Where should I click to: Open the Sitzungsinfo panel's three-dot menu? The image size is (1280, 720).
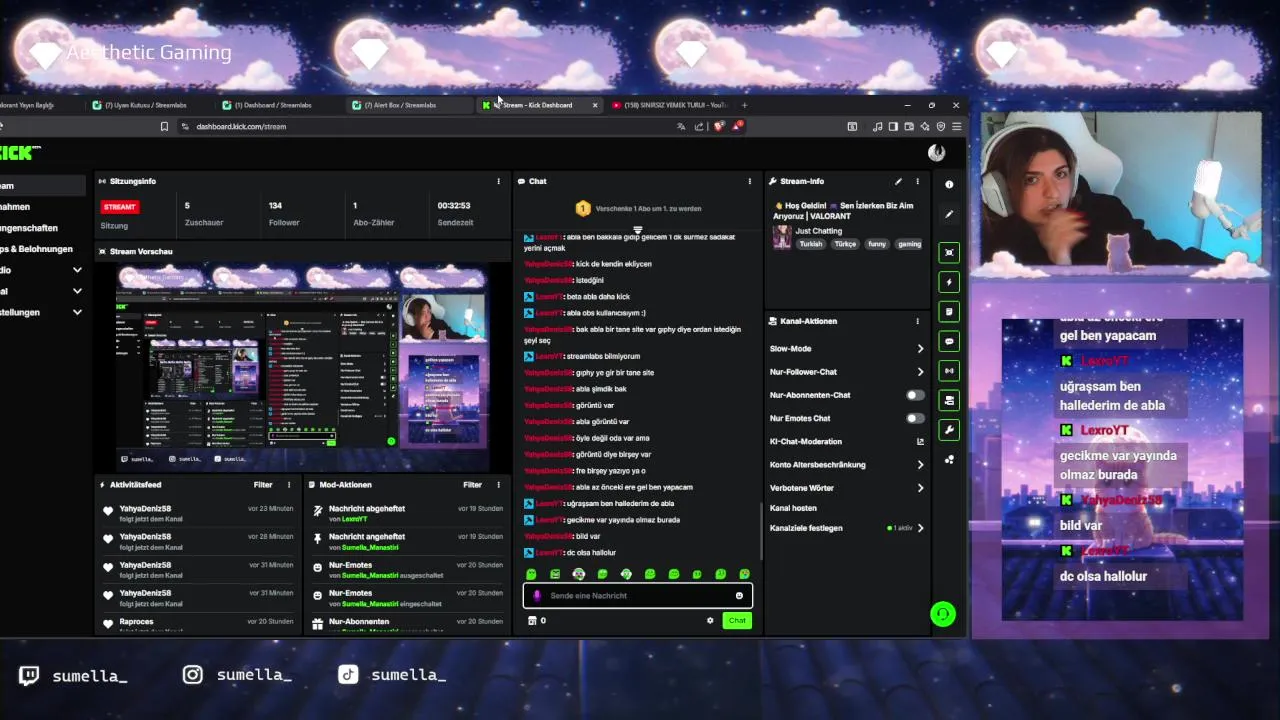click(x=498, y=181)
